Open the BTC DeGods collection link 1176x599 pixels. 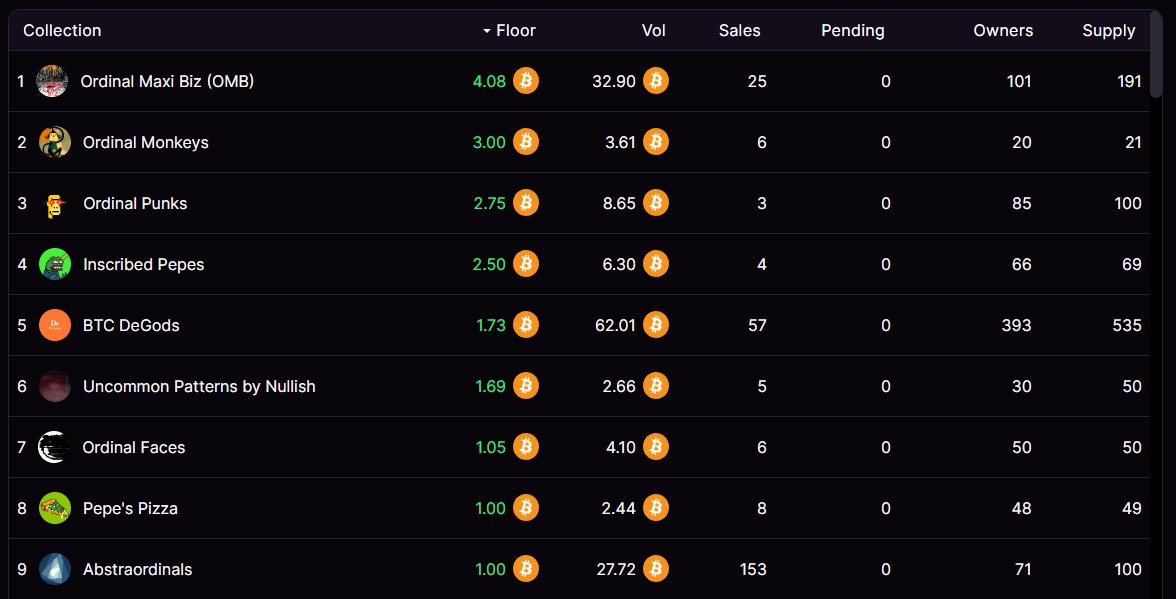pos(131,325)
